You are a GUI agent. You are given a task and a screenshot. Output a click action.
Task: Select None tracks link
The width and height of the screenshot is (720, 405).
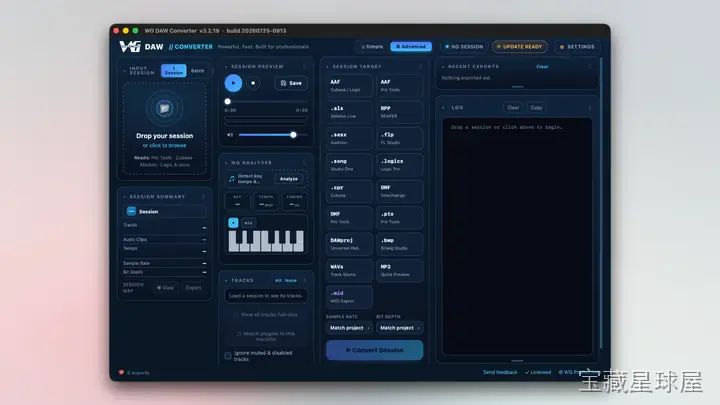(x=291, y=280)
